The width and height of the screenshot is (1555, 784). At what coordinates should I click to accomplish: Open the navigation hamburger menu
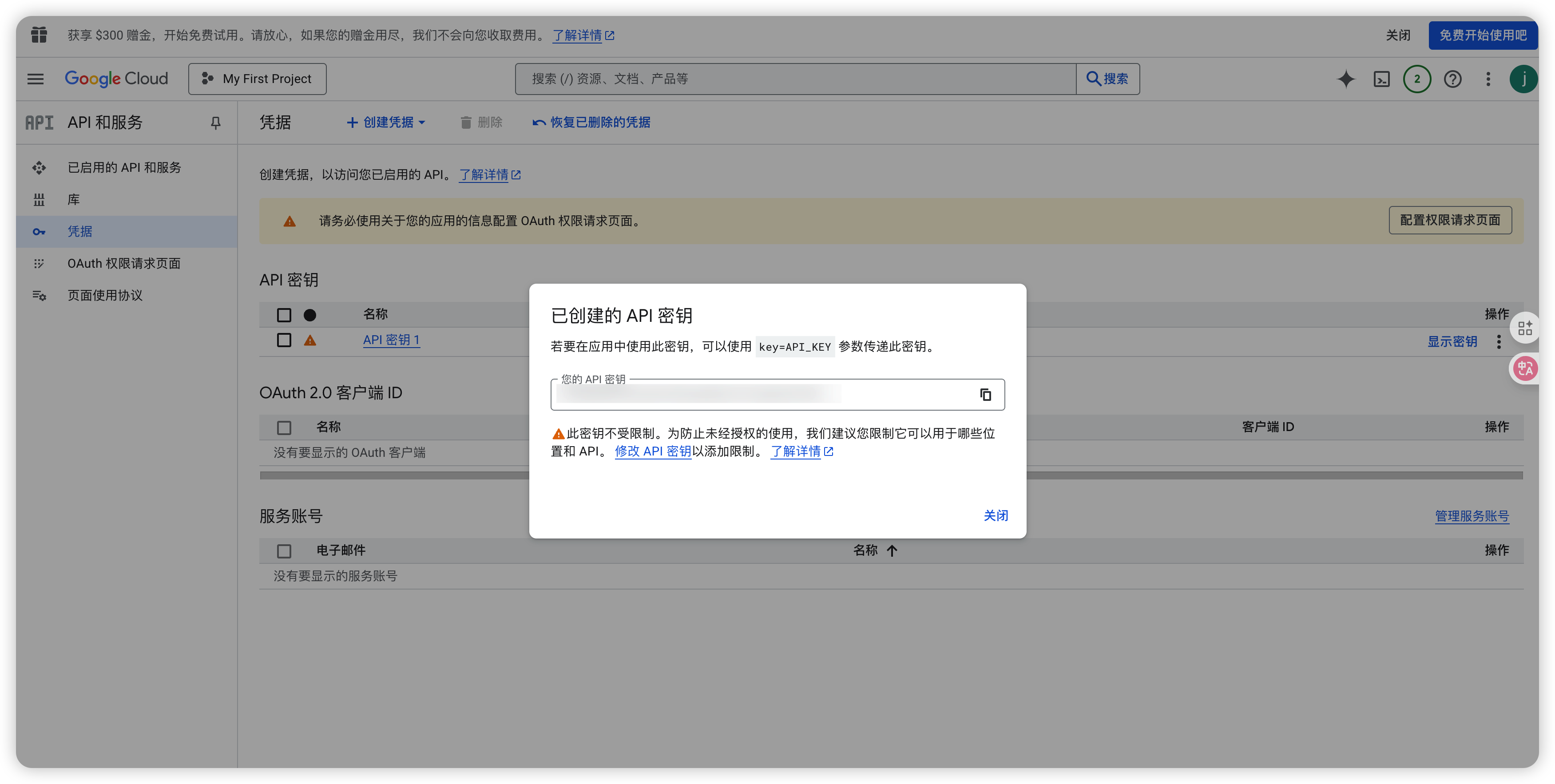pyautogui.click(x=35, y=79)
